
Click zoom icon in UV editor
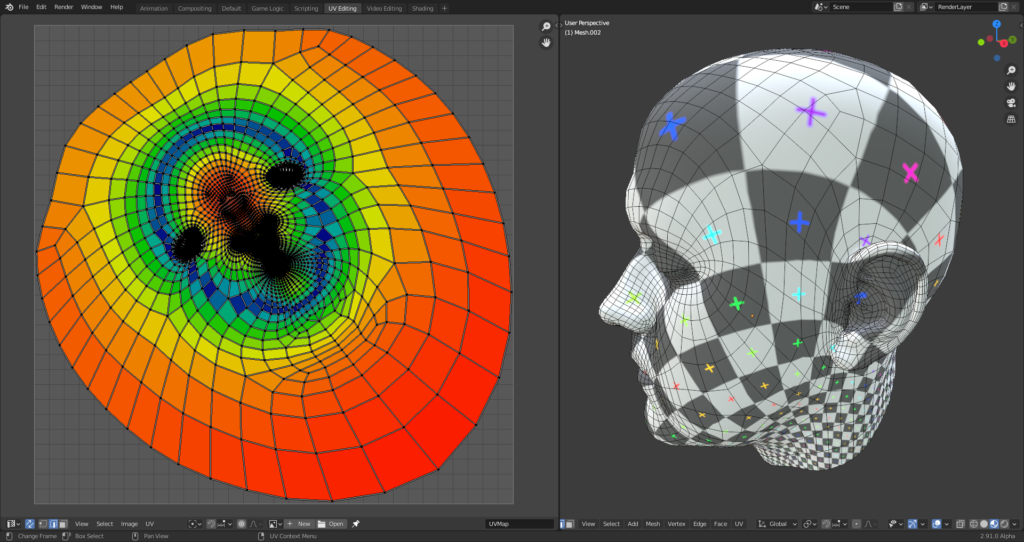click(546, 27)
